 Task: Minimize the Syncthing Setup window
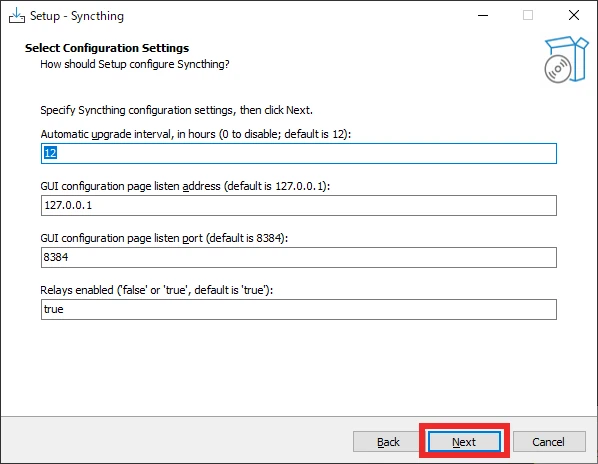[x=483, y=16]
